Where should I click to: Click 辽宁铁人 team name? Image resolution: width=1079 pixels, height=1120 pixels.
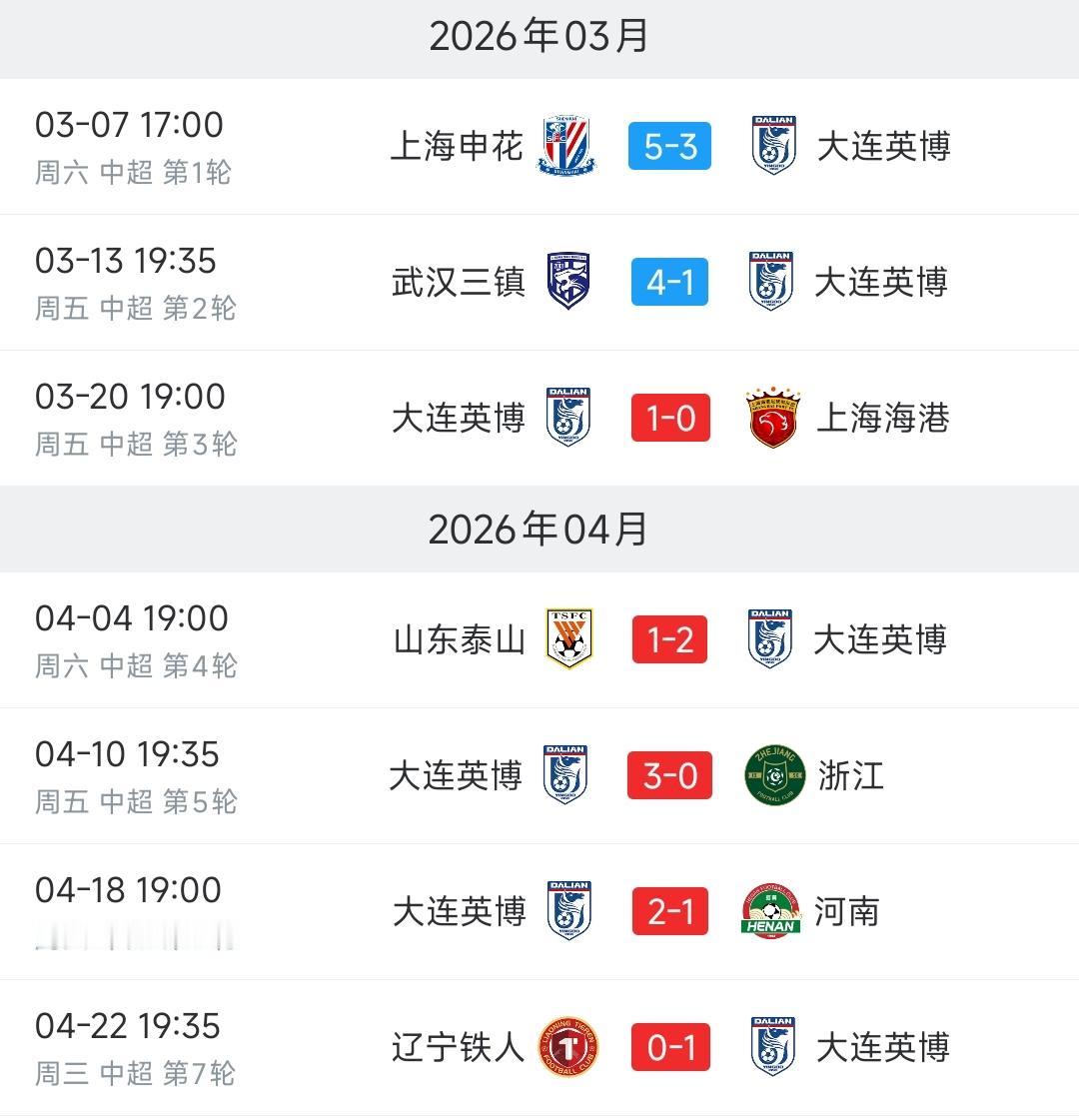click(x=458, y=1047)
